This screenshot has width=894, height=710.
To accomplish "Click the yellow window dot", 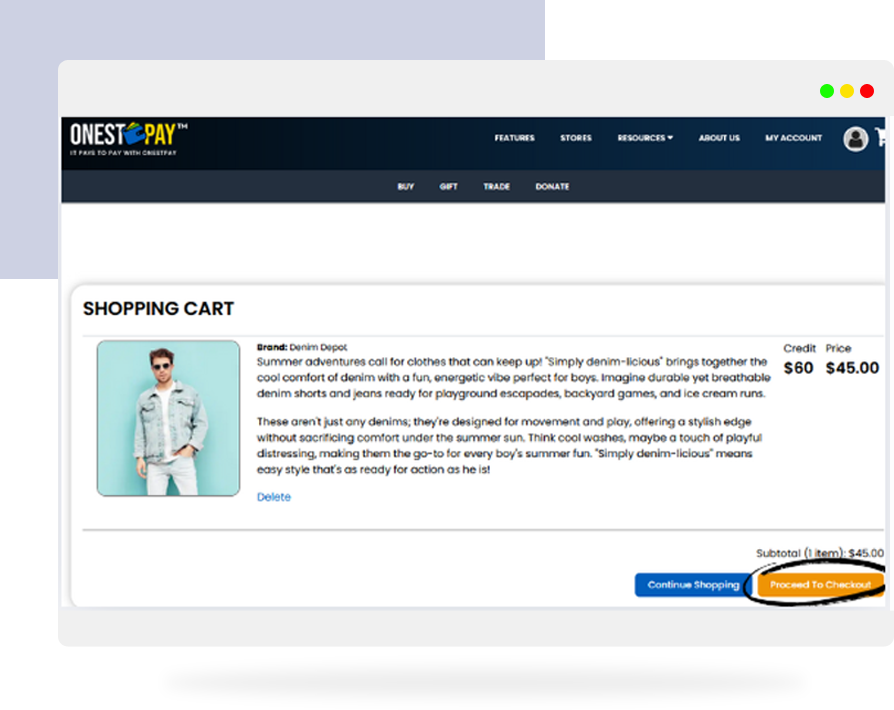I will 847,91.
